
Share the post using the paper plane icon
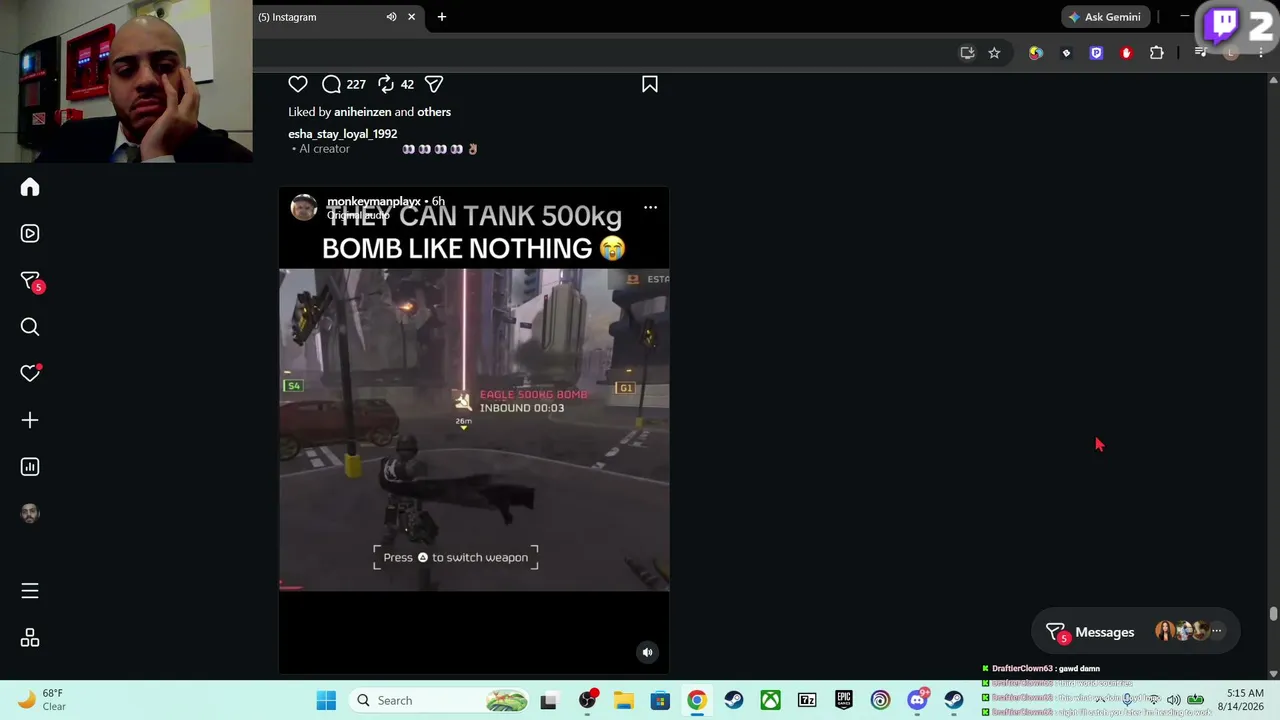434,84
